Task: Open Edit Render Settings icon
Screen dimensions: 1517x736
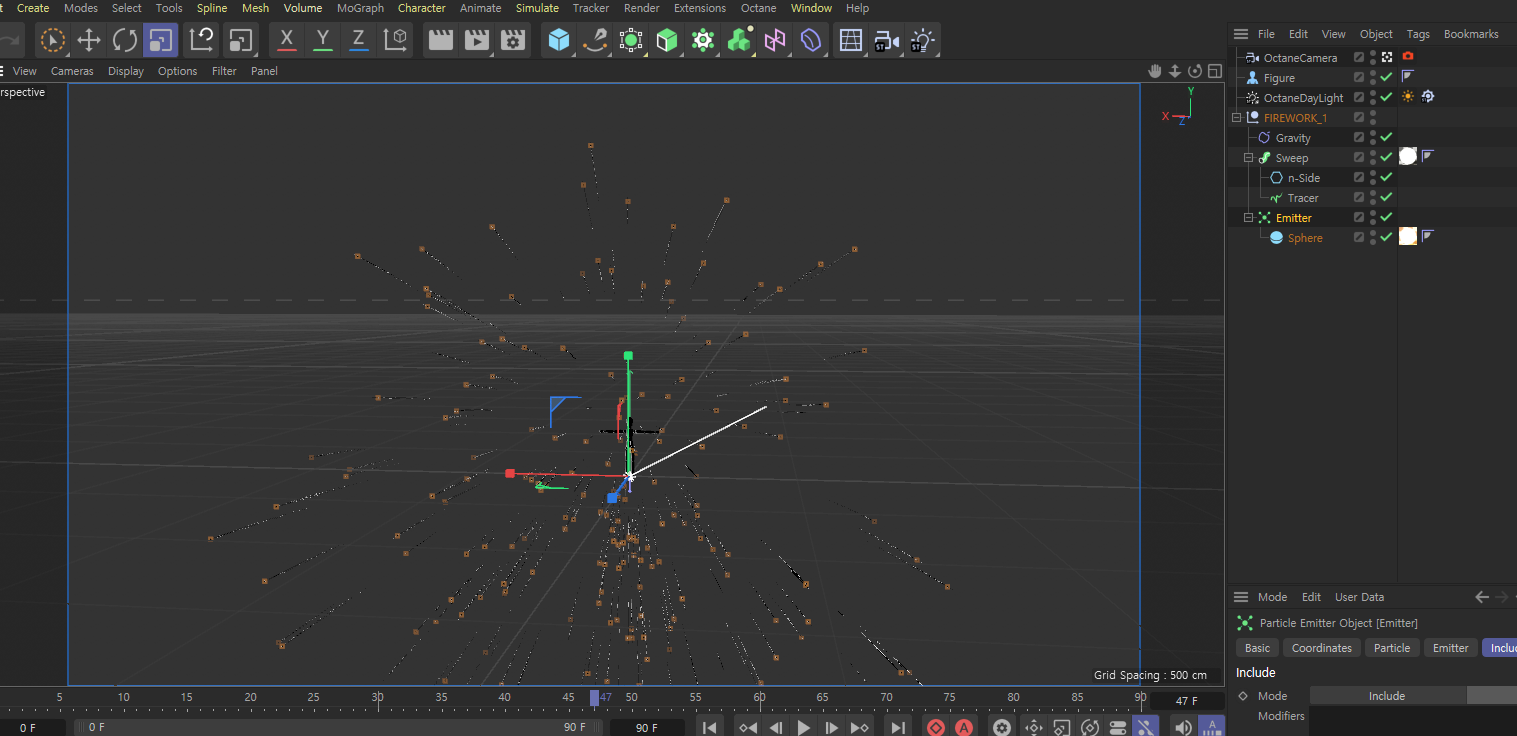Action: 513,40
